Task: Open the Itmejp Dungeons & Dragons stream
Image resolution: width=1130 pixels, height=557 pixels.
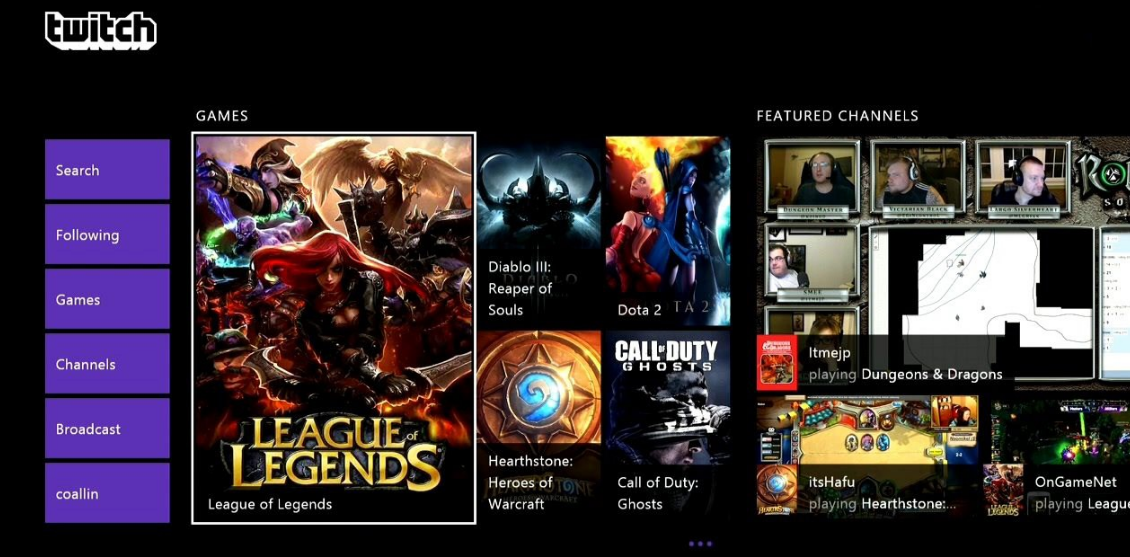Action: tap(943, 263)
